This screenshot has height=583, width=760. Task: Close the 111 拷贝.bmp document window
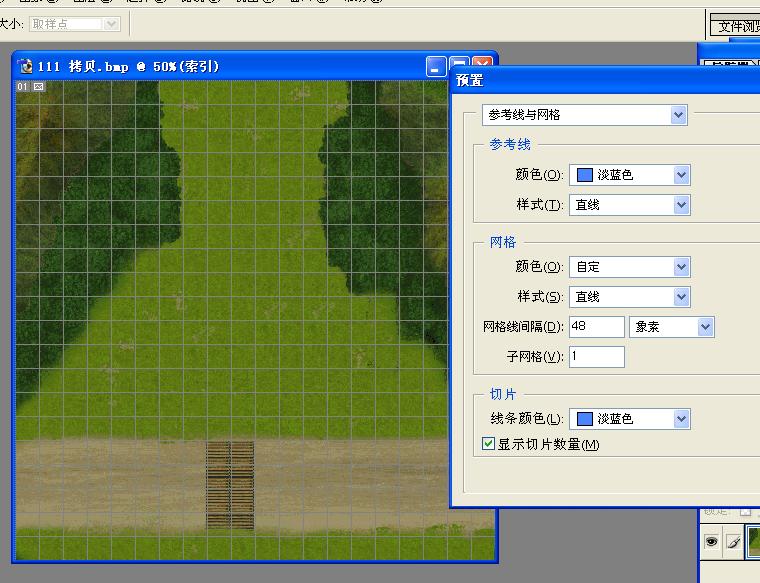click(x=482, y=67)
